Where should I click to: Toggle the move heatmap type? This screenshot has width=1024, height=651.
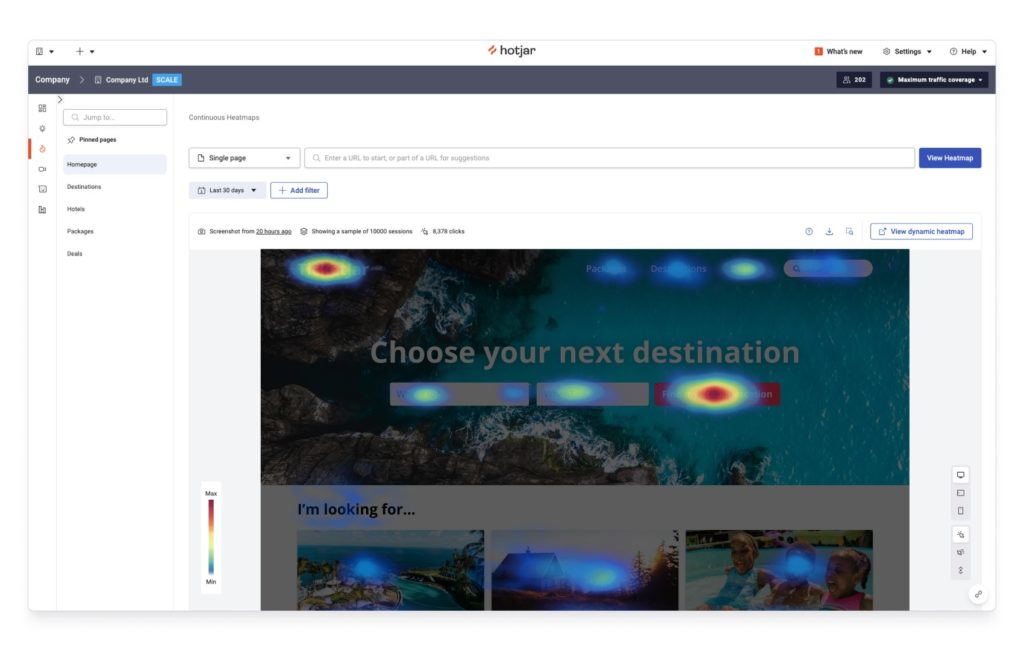coord(961,552)
